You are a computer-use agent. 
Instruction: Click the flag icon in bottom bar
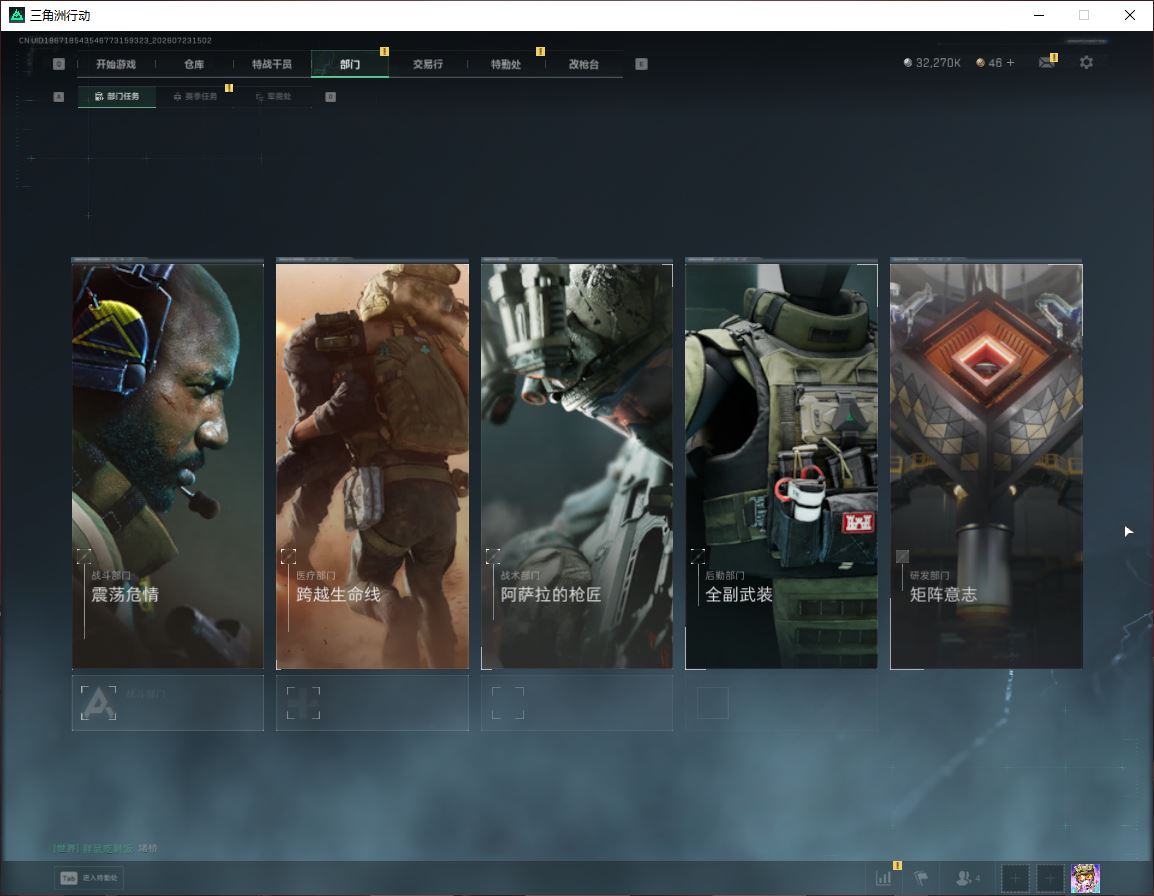[x=921, y=878]
